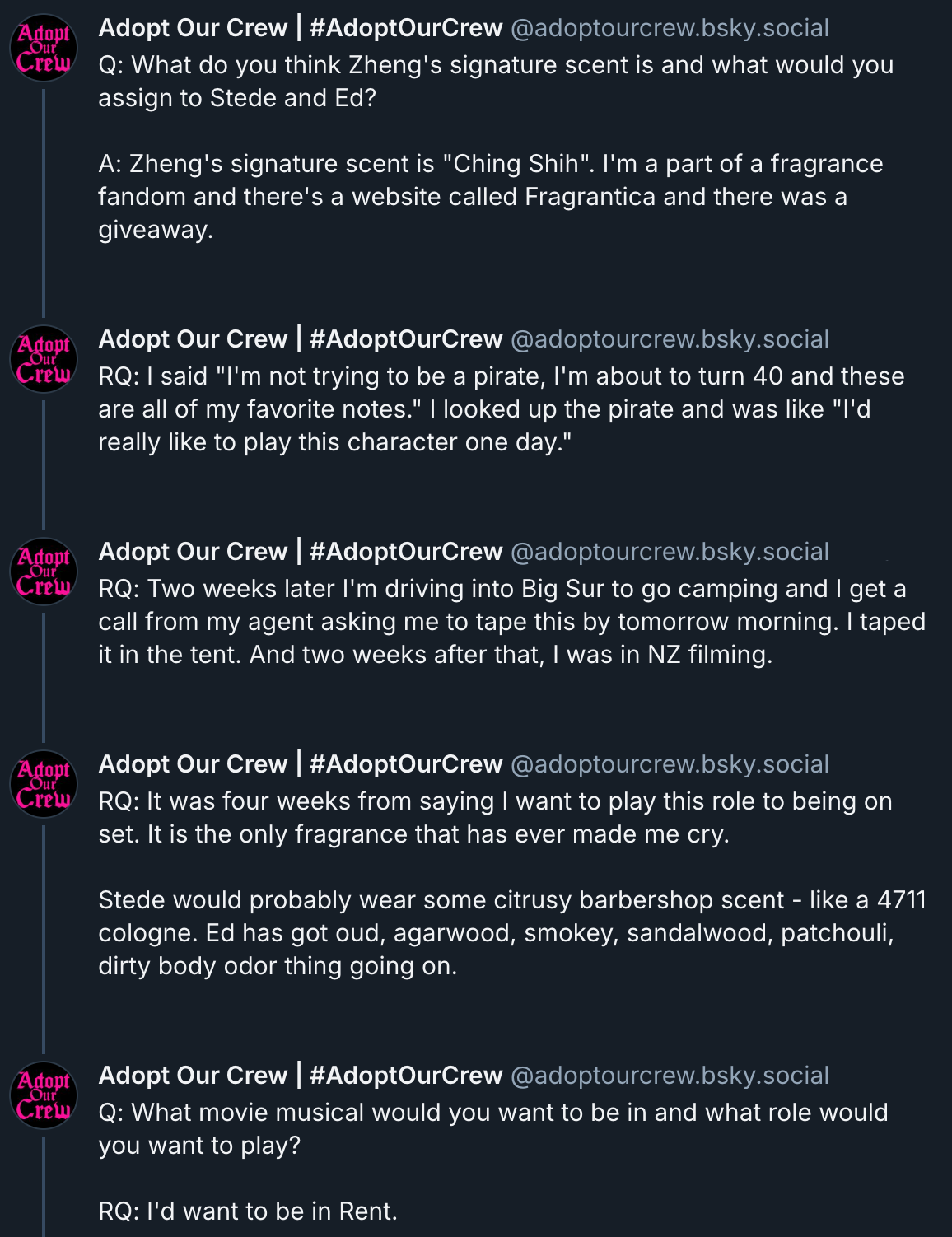Open the post about taping in the tent
Viewport: 952px width, 1237px height.
click(511, 622)
